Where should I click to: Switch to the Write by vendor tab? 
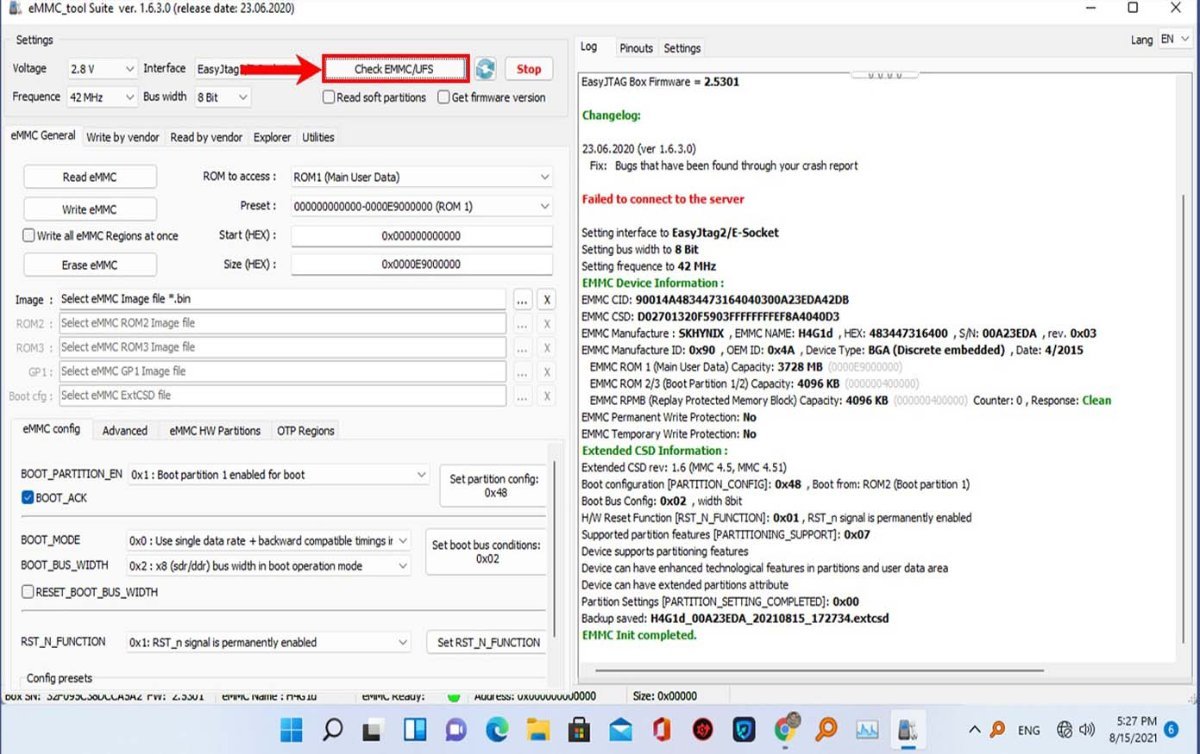123,137
